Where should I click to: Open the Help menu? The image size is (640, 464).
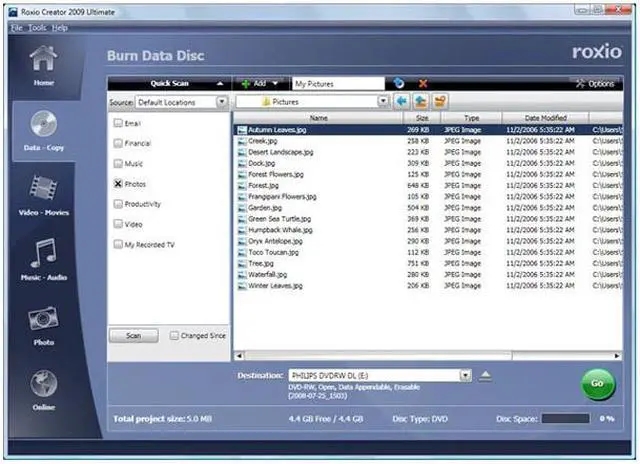60,27
